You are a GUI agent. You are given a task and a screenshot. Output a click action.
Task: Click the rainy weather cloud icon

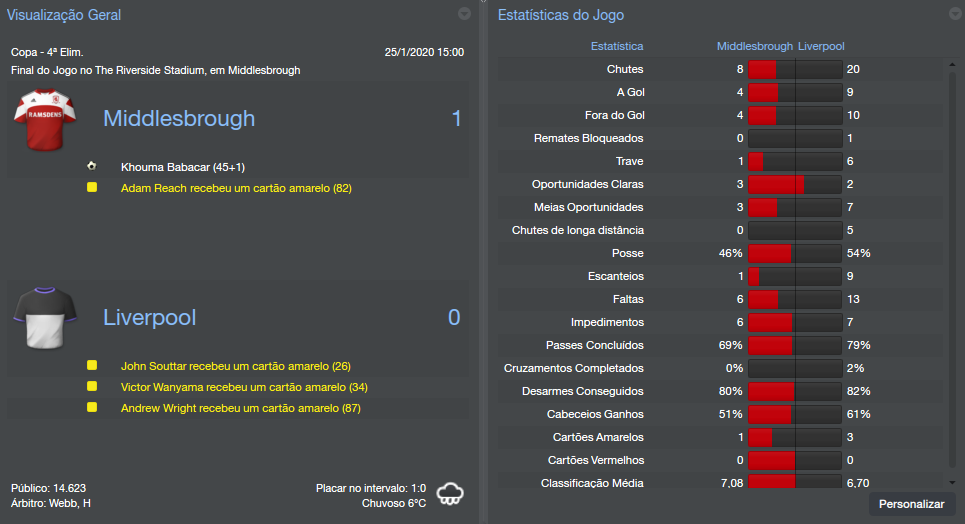(450, 492)
